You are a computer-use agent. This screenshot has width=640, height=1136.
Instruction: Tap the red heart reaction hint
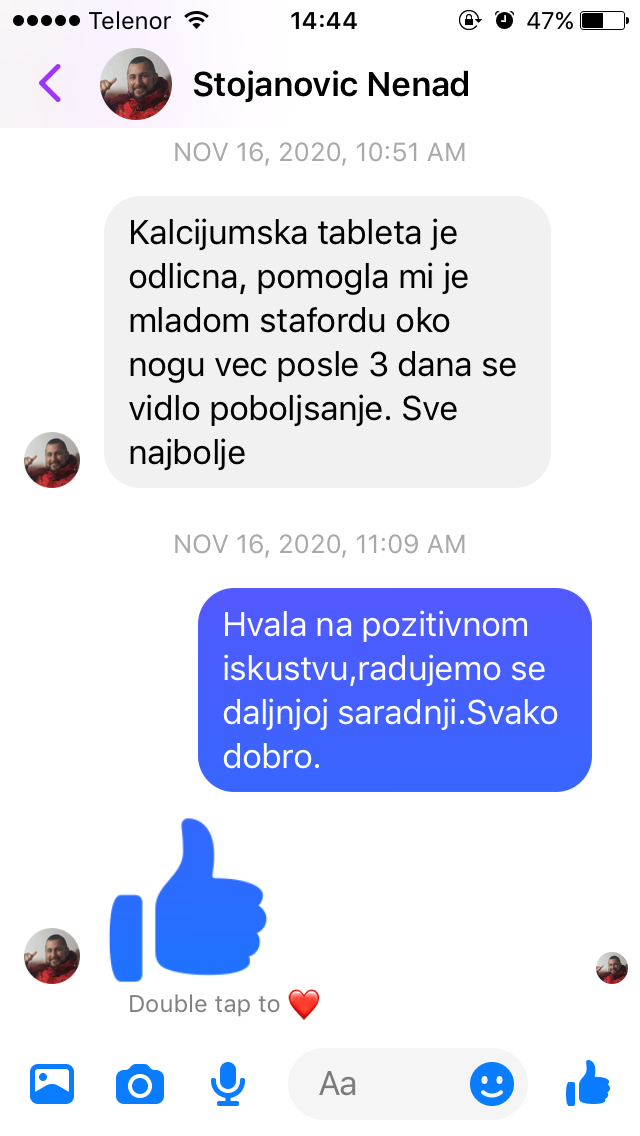point(304,1005)
